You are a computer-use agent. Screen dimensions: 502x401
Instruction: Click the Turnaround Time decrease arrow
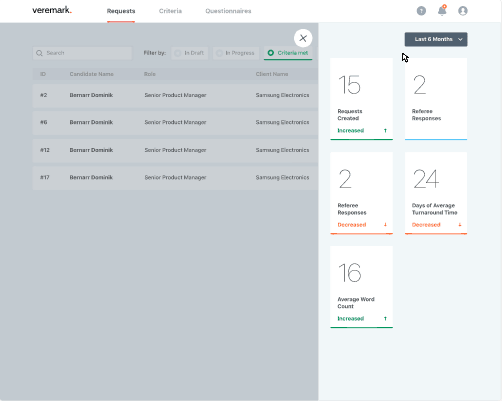coord(460,225)
